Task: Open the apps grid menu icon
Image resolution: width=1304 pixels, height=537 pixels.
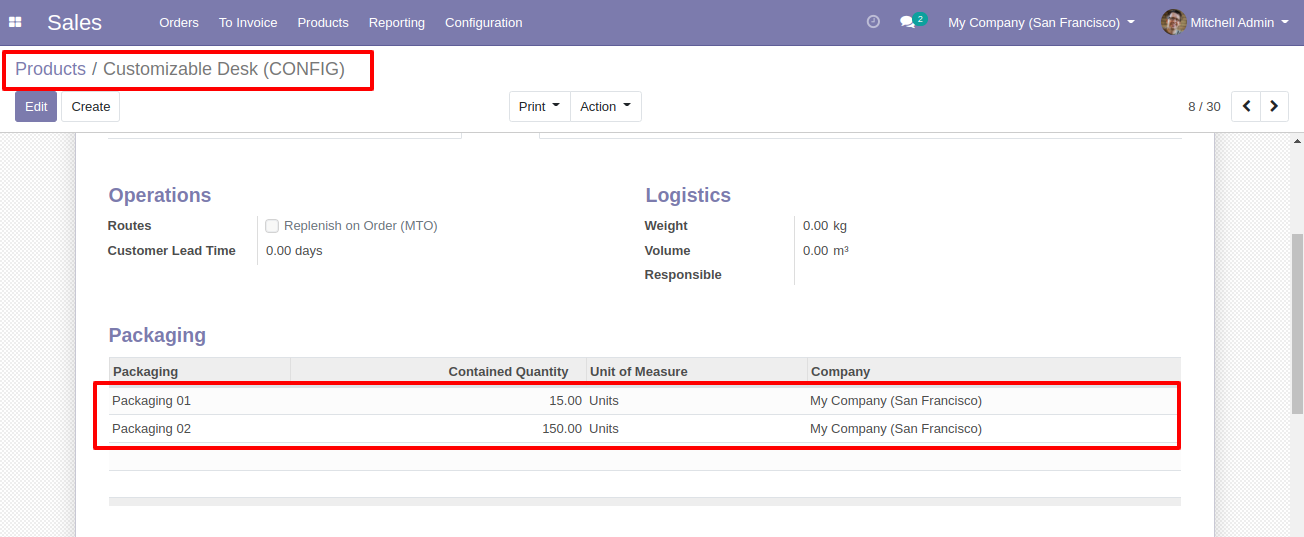Action: pos(15,22)
